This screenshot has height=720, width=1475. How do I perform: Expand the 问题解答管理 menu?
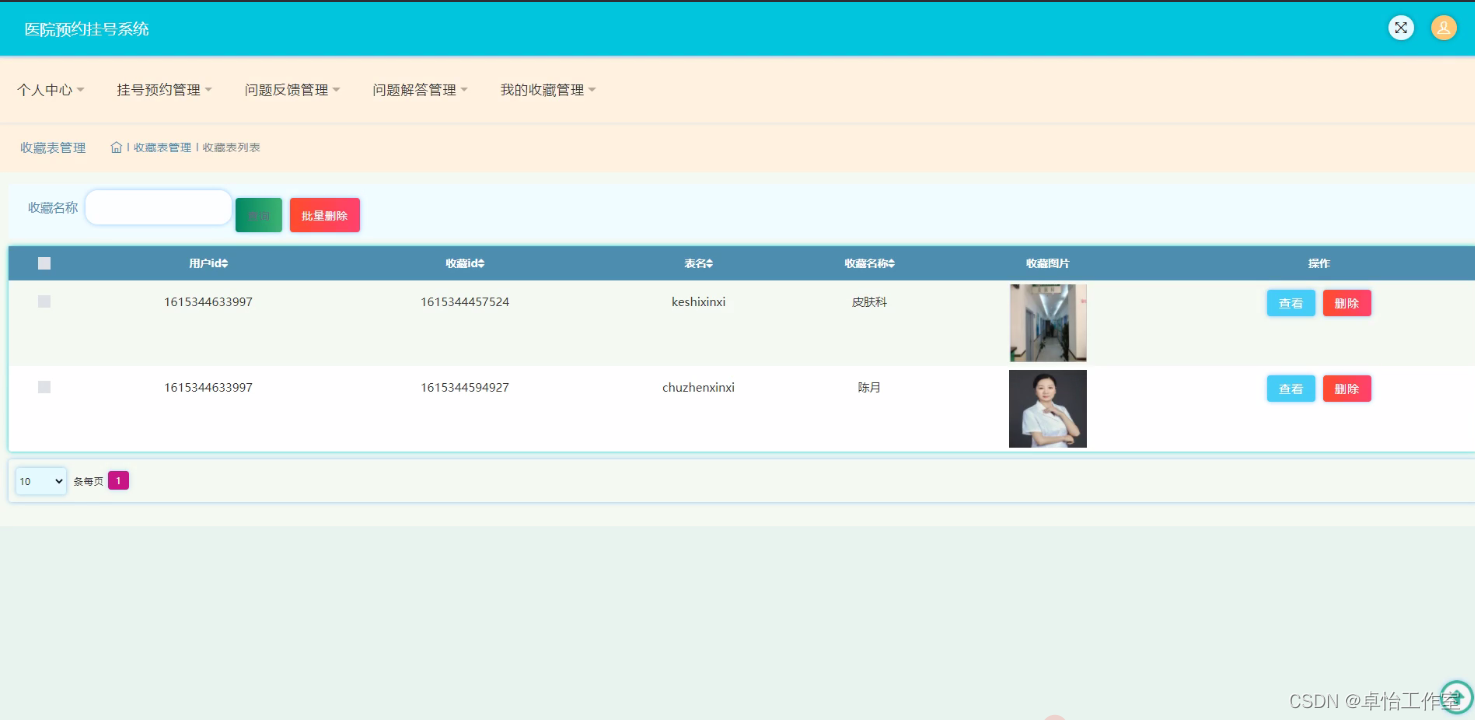pyautogui.click(x=420, y=90)
